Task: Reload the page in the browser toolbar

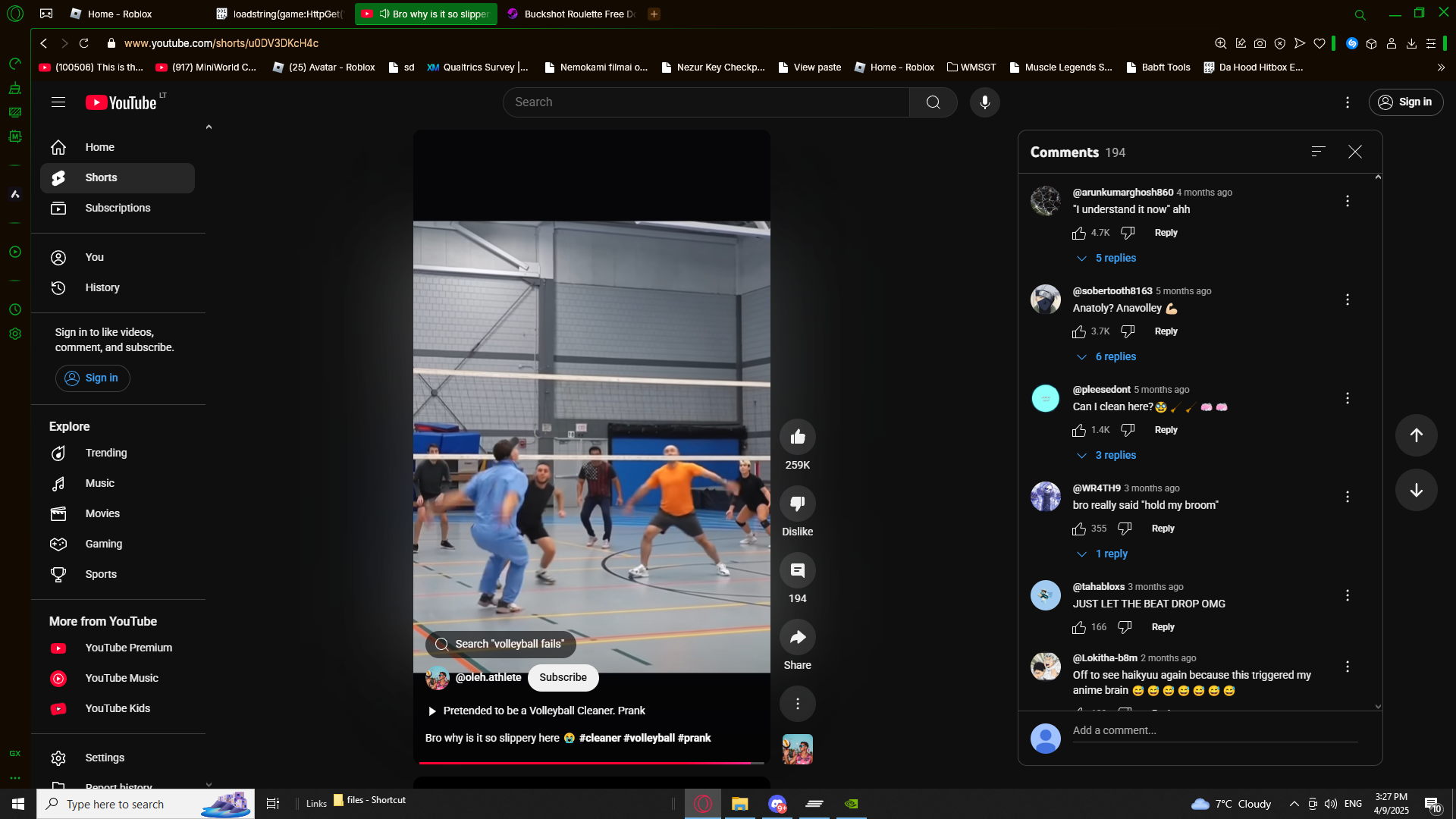Action: [x=84, y=43]
